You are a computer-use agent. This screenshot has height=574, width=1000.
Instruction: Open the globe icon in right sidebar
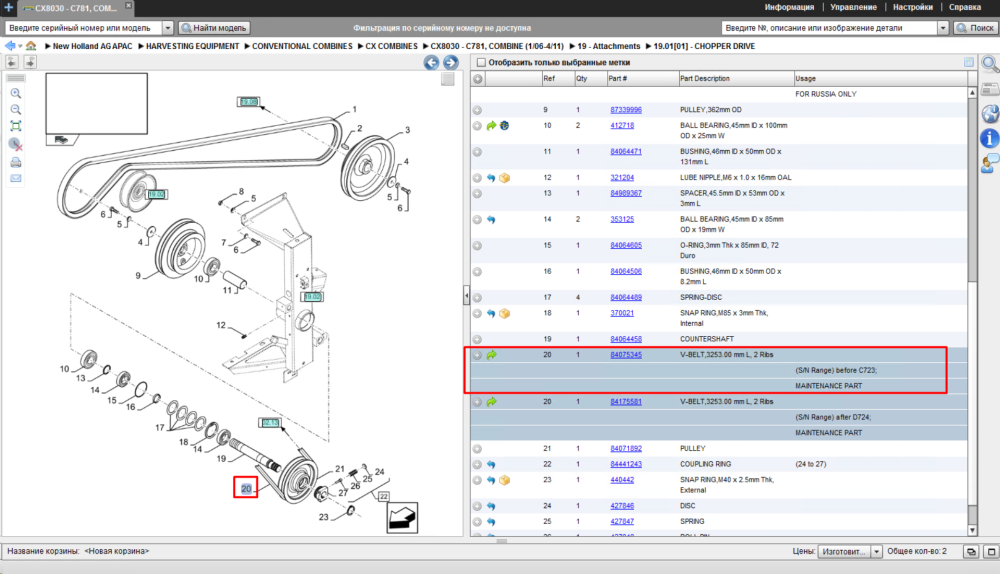pos(990,114)
